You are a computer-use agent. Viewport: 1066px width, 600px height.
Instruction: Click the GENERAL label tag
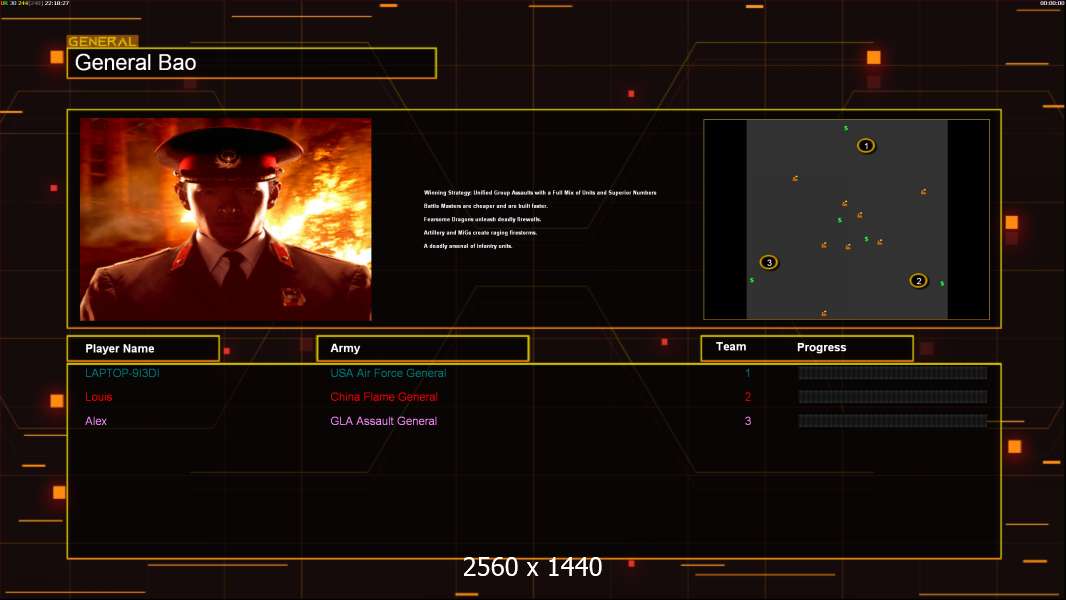(103, 41)
